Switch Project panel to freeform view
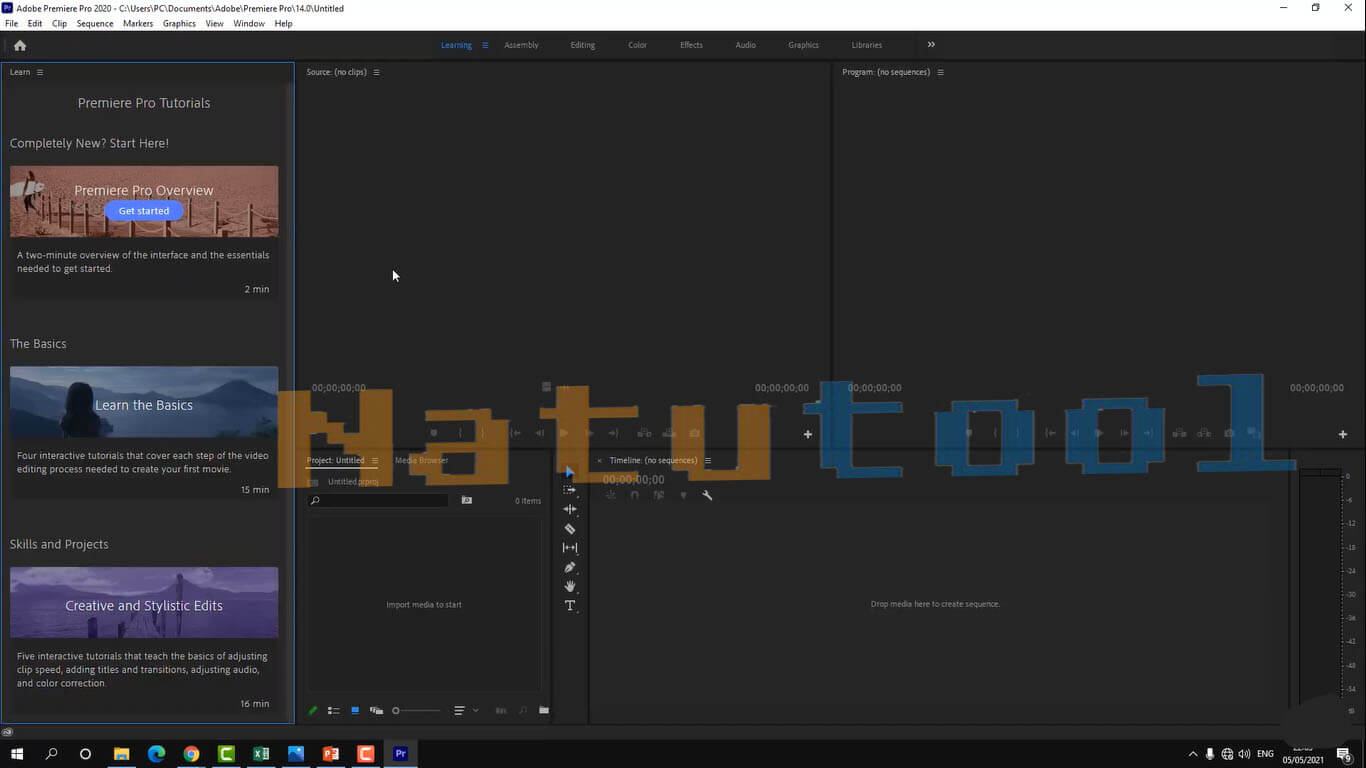Viewport: 1366px width, 768px height. tap(376, 711)
